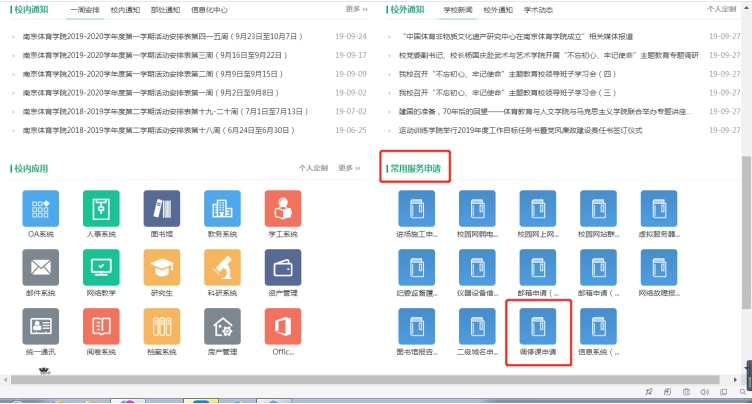Image resolution: width=752 pixels, height=404 pixels.
Task: Click the date 19-09-24 of first notice
Action: pyautogui.click(x=351, y=36)
